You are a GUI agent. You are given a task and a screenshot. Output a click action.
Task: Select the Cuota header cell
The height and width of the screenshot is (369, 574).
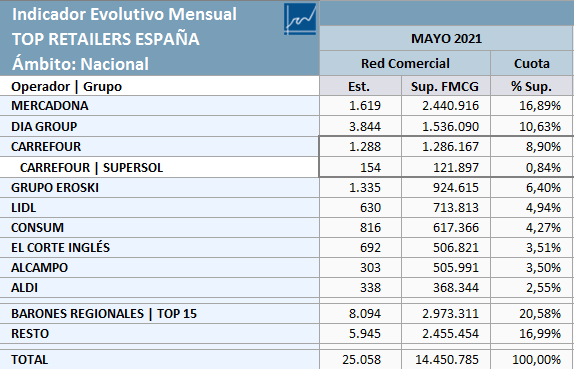tap(532, 63)
